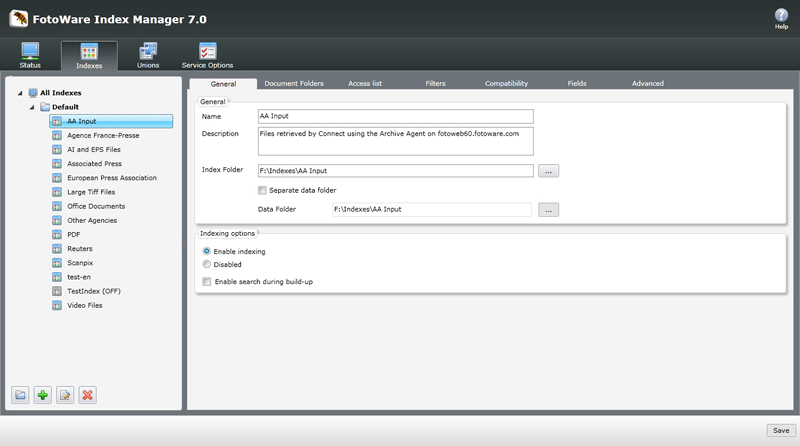Browse for the Data Folder path
Viewport: 800px width, 446px height.
coord(548,210)
